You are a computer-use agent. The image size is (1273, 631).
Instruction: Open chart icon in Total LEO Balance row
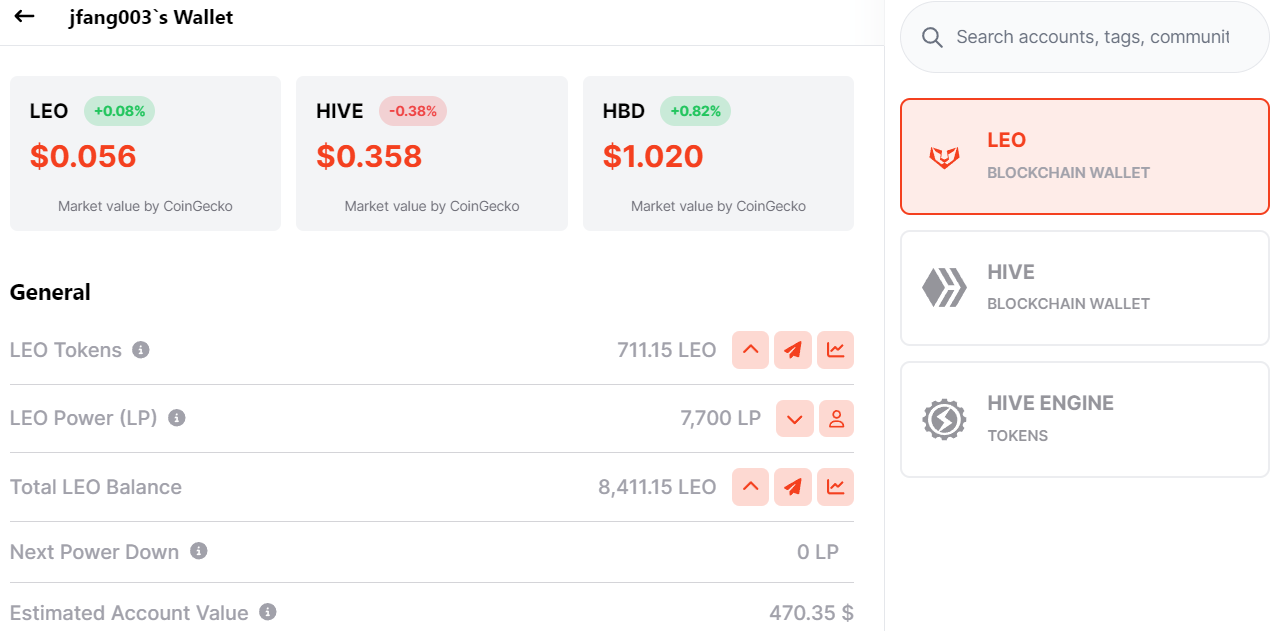click(x=835, y=487)
